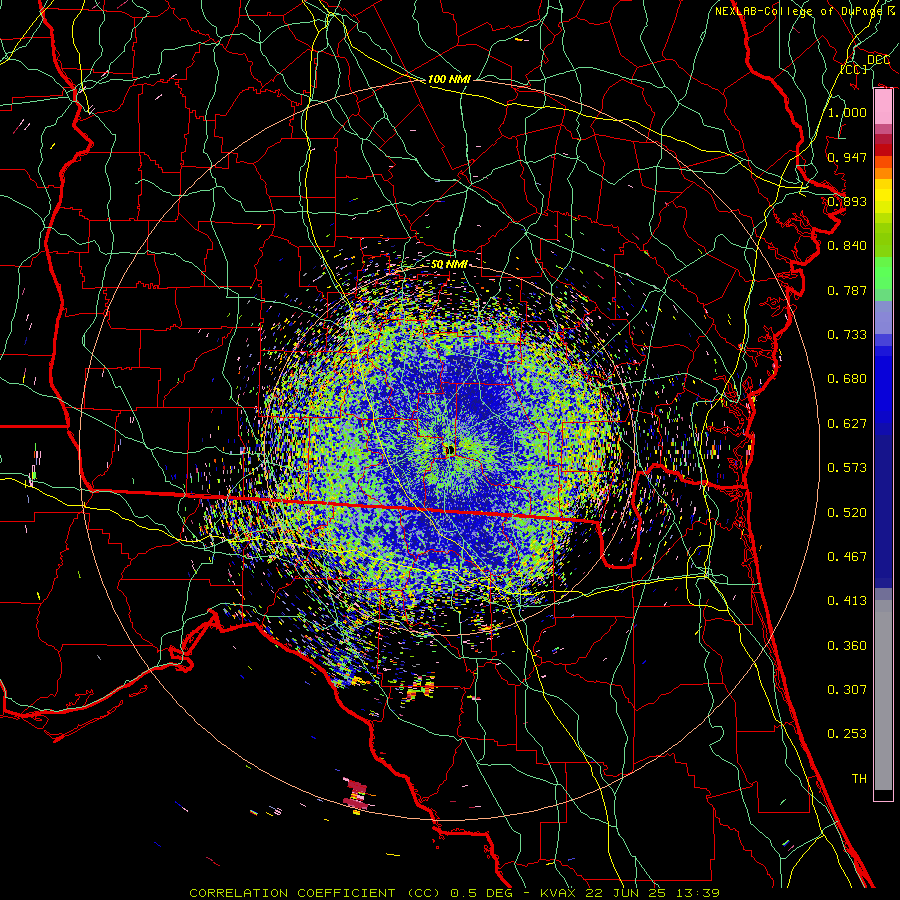Click the 100 NMI range ring label

(449, 79)
